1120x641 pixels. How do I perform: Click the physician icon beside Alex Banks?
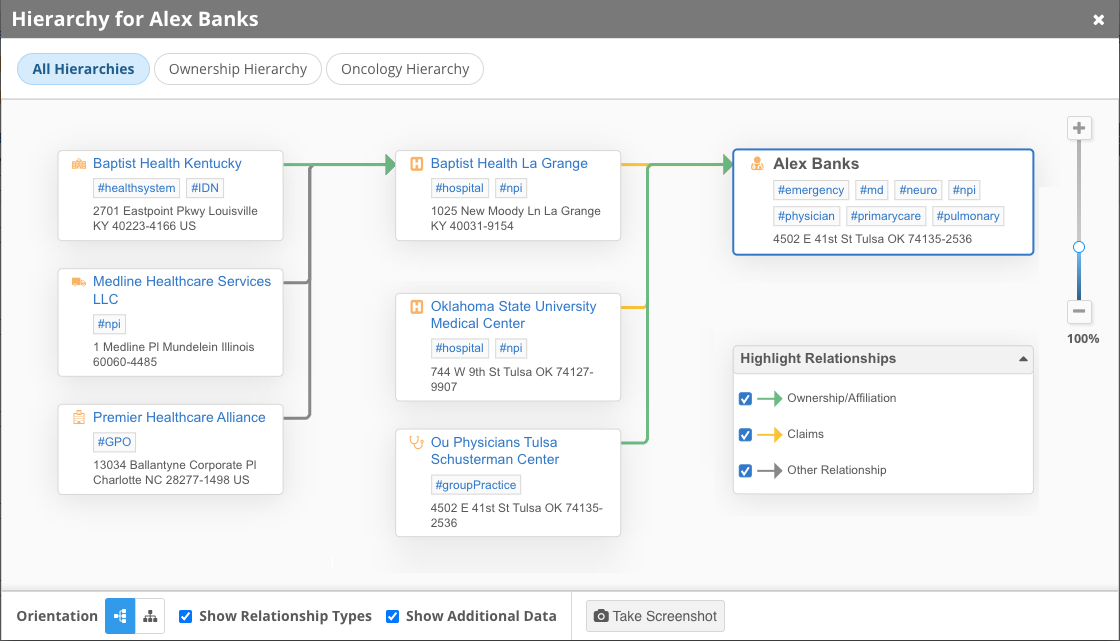click(x=757, y=164)
